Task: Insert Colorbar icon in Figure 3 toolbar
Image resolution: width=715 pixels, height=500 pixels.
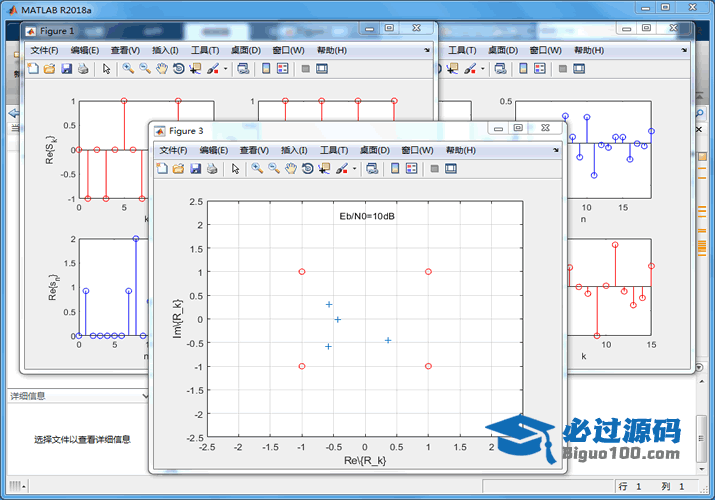Action: (x=395, y=169)
